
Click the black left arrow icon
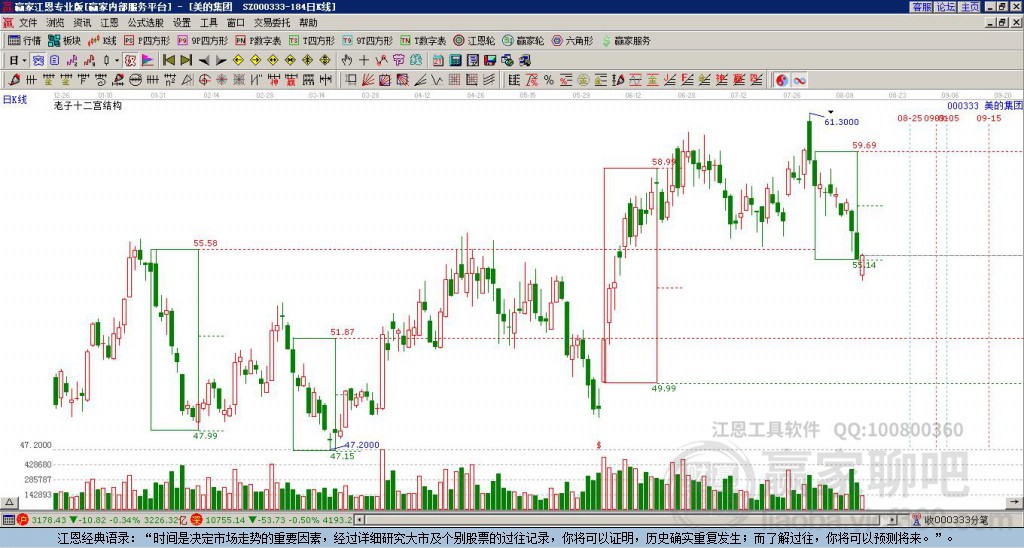click(204, 60)
